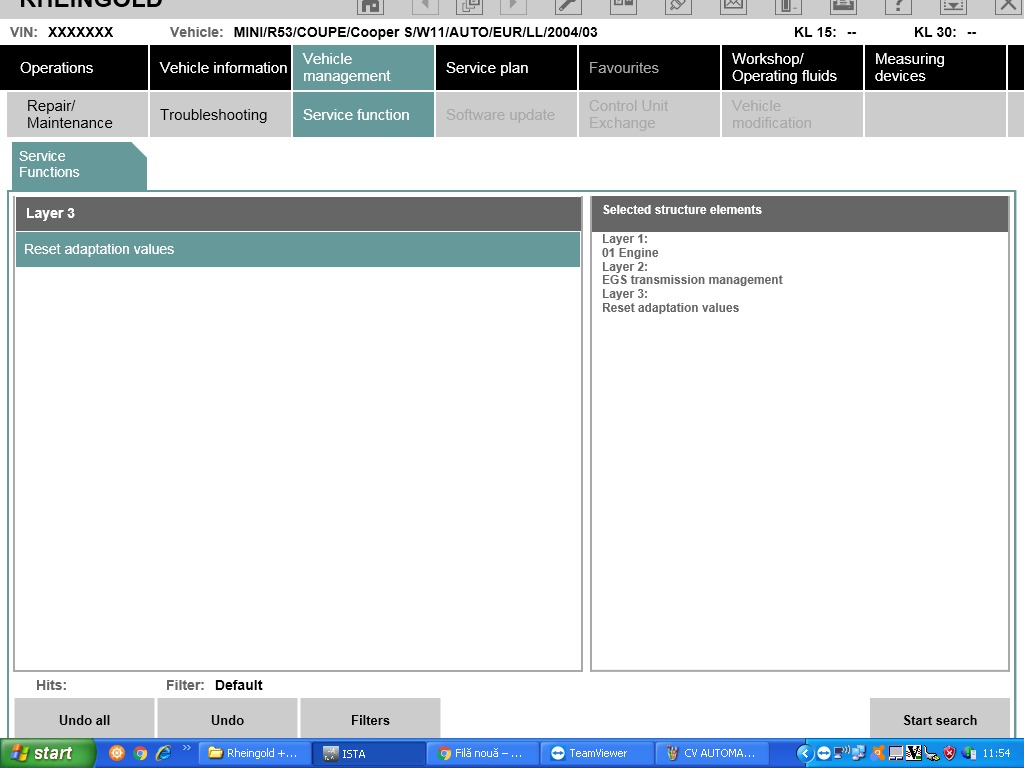Open Chrome from quick launch bar
This screenshot has width=1024, height=768.
point(140,753)
